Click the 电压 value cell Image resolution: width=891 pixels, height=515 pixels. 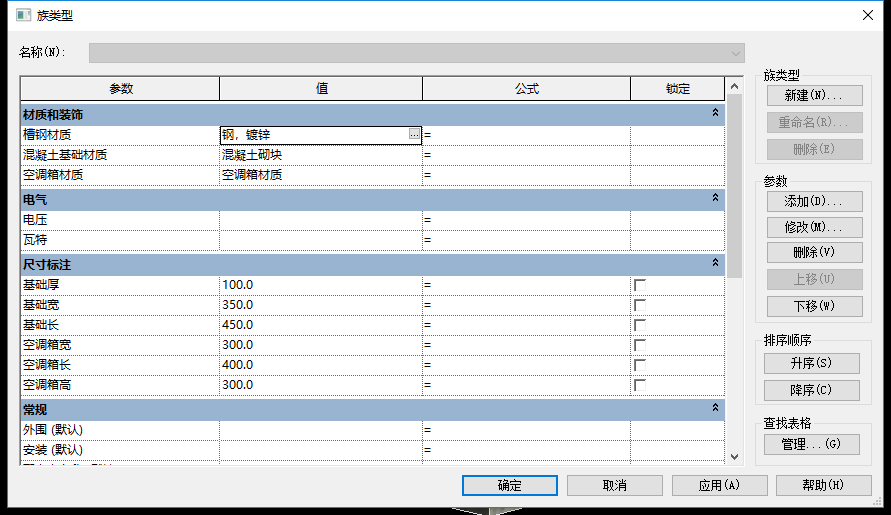320,219
